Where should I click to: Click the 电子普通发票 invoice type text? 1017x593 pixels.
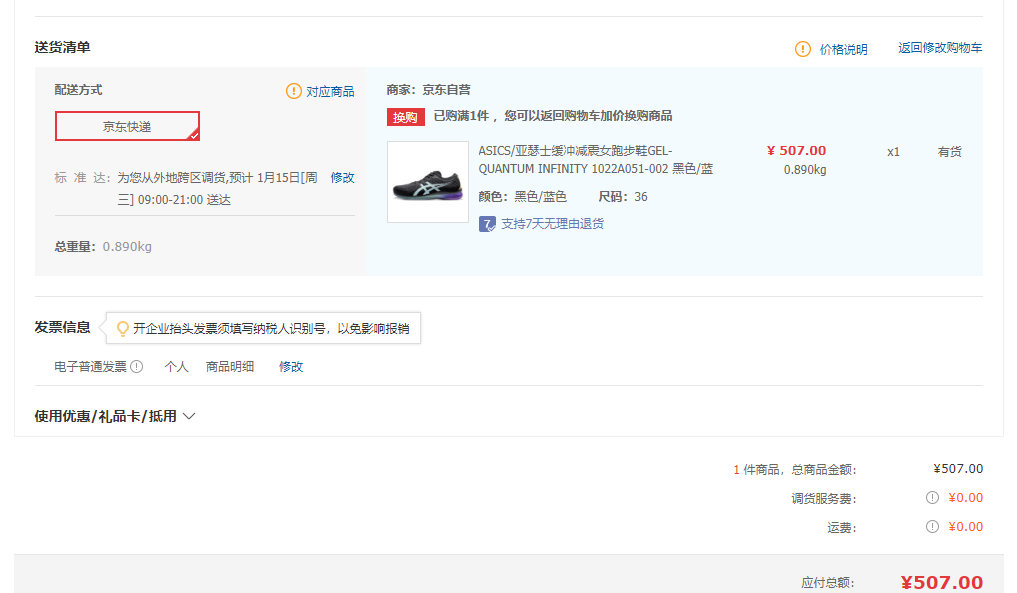tap(90, 367)
